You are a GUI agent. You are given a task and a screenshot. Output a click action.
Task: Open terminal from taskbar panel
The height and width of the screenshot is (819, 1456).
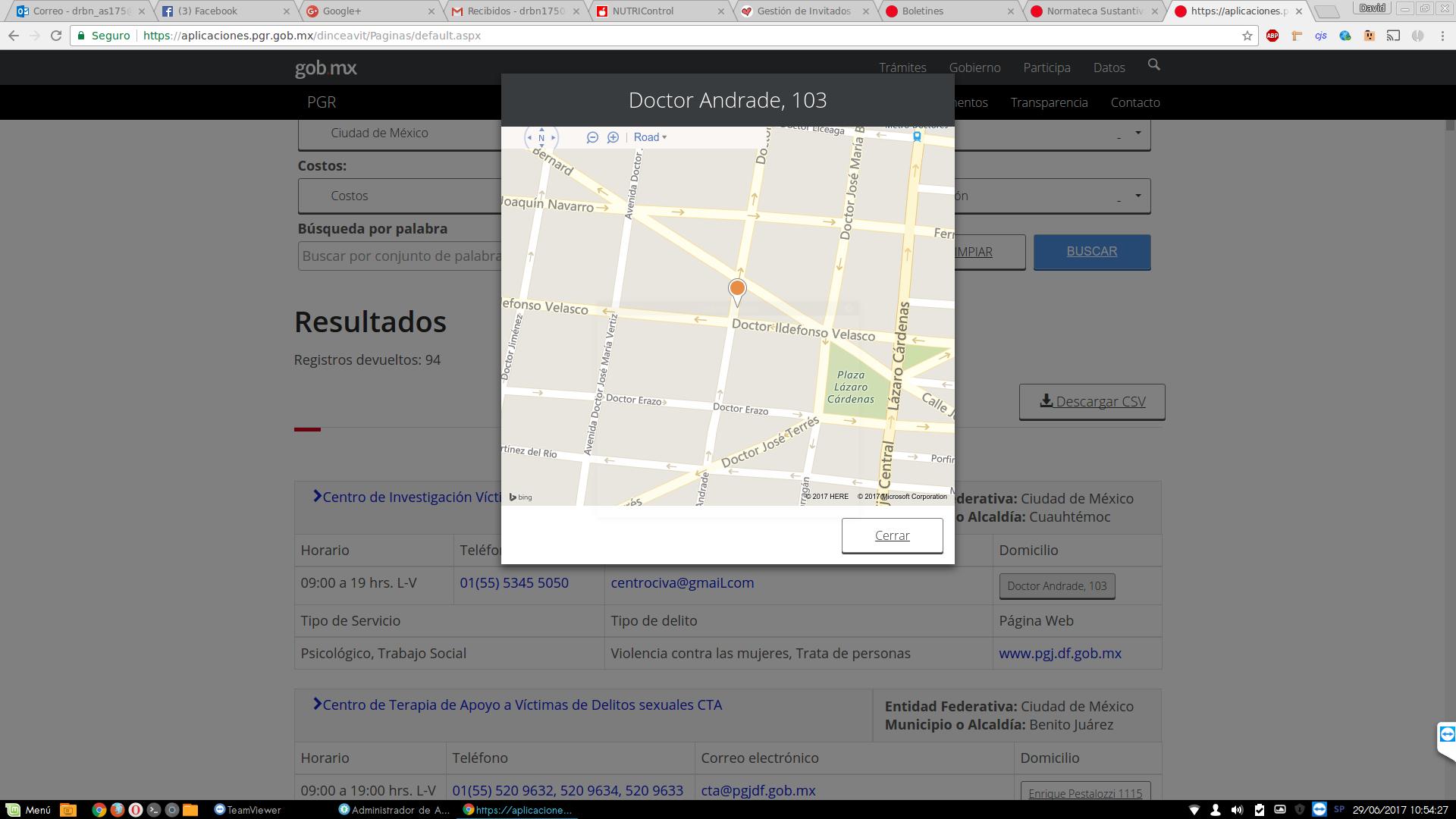[x=154, y=810]
